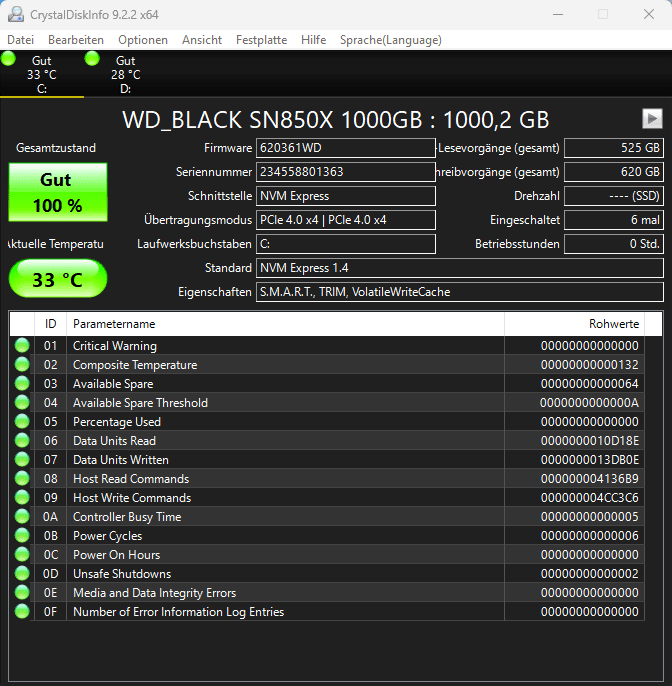The width and height of the screenshot is (672, 686).
Task: Click the green status icon for Host Read Commands
Action: (22, 479)
